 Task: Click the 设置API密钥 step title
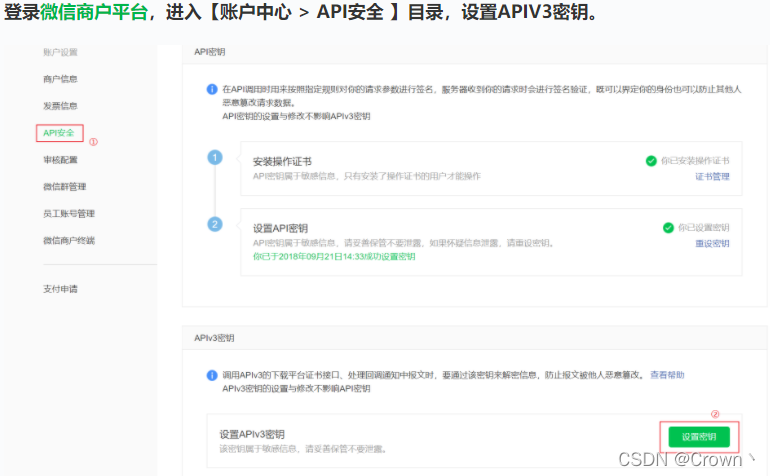(x=280, y=228)
